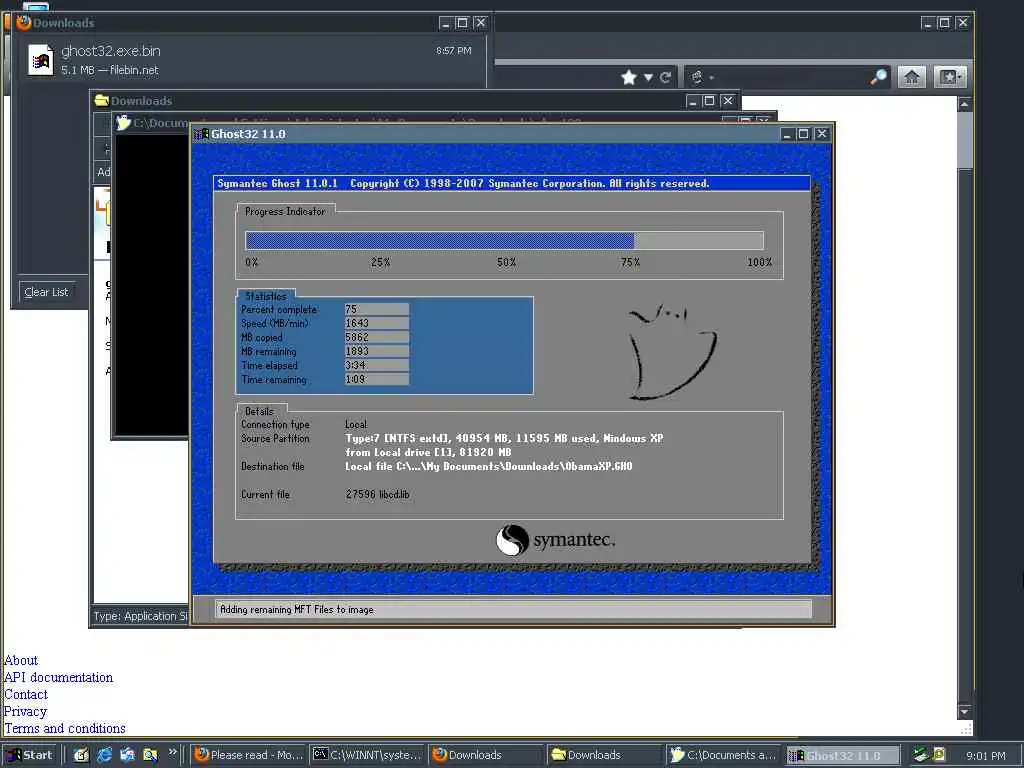The height and width of the screenshot is (768, 1024).
Task: Click the MB remaining value 1893
Action: click(376, 351)
